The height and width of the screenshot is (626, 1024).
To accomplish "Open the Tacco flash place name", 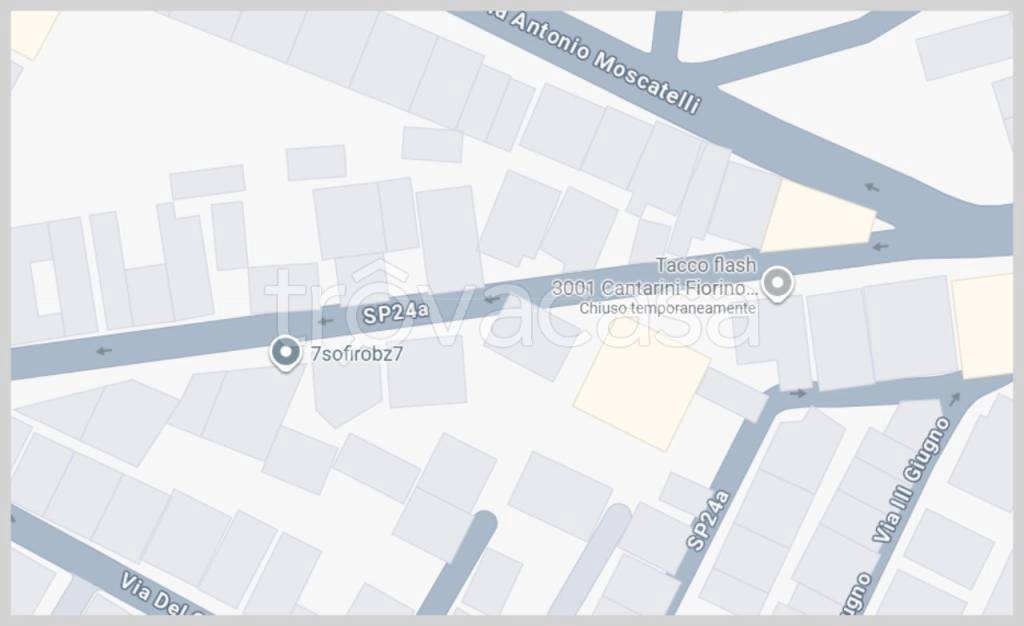I will pos(705,266).
